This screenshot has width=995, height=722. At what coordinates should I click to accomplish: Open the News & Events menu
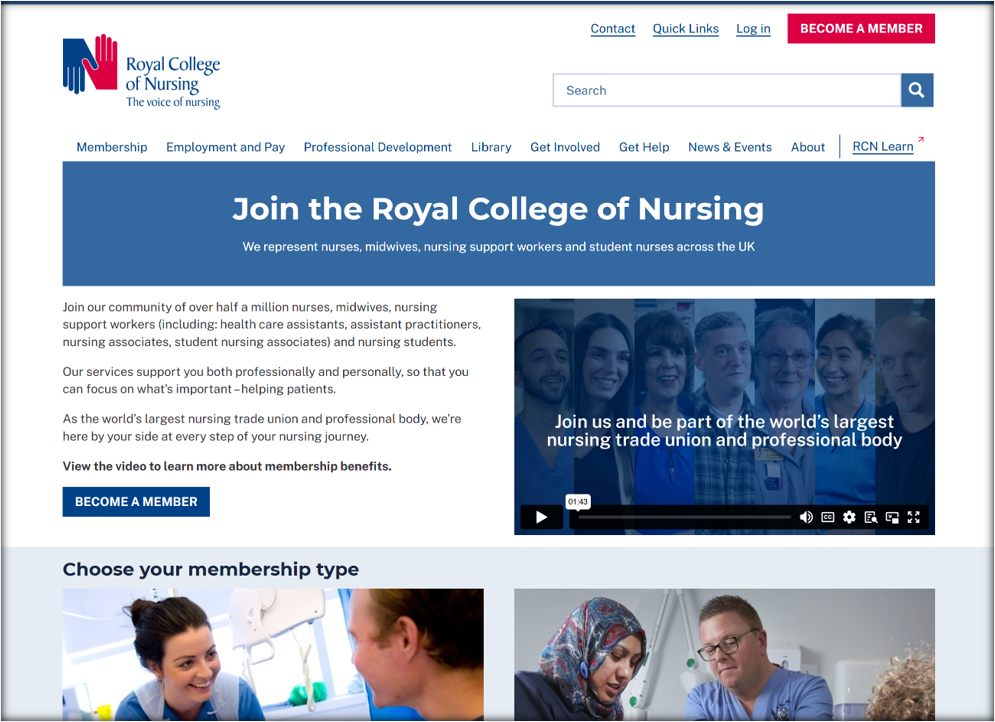(x=730, y=147)
